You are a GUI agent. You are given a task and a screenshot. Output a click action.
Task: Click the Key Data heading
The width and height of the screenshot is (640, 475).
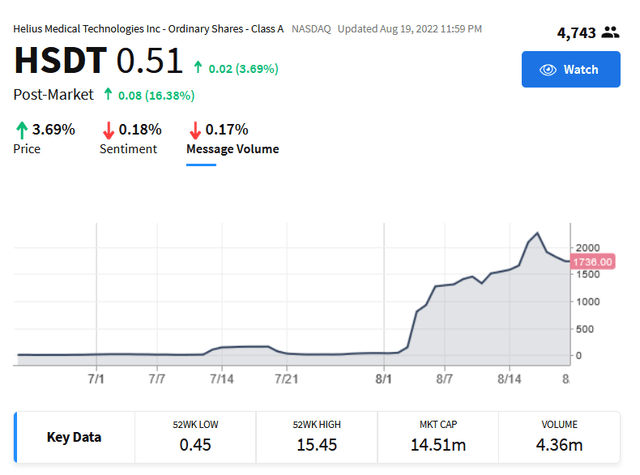(x=74, y=437)
